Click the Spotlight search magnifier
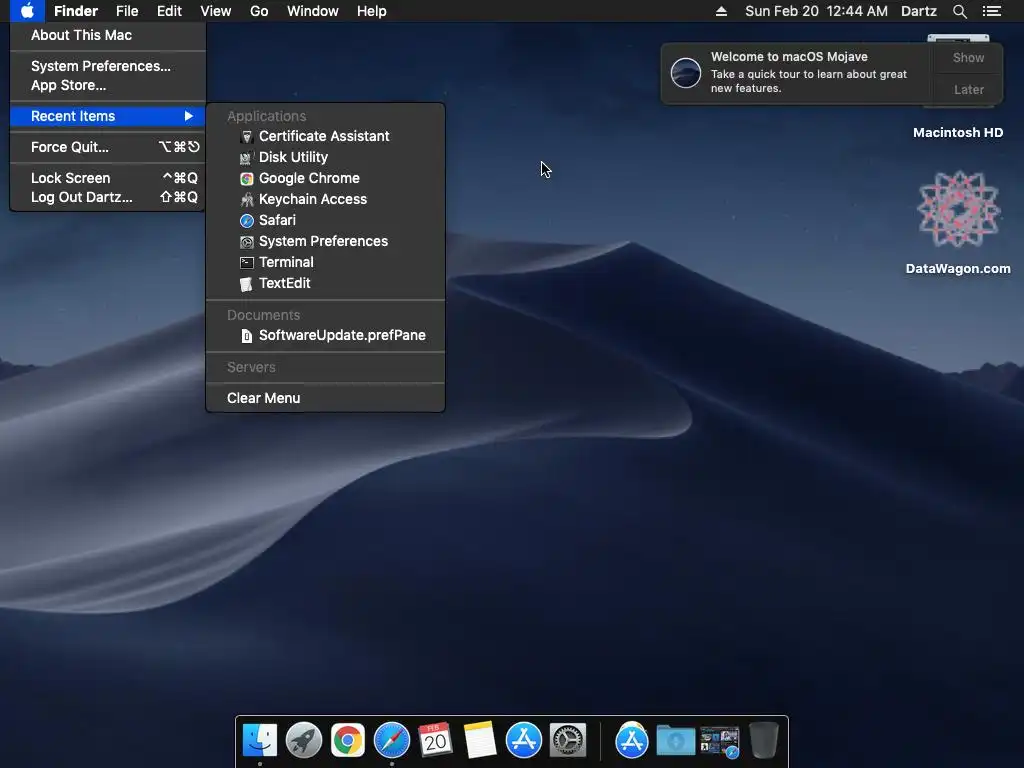 959,11
